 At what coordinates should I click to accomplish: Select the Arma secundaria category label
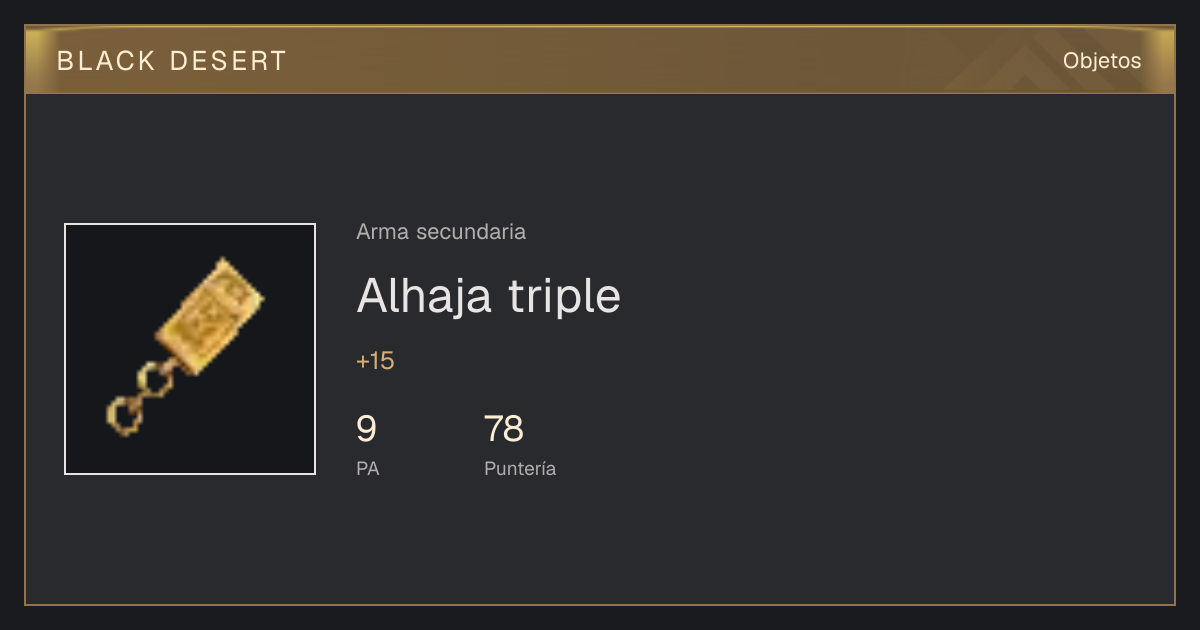point(441,232)
